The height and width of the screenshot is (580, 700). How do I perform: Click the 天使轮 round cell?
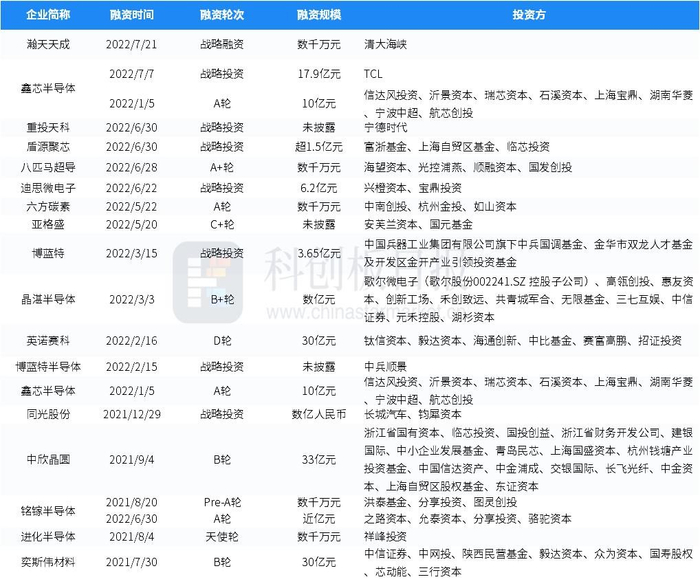point(222,537)
